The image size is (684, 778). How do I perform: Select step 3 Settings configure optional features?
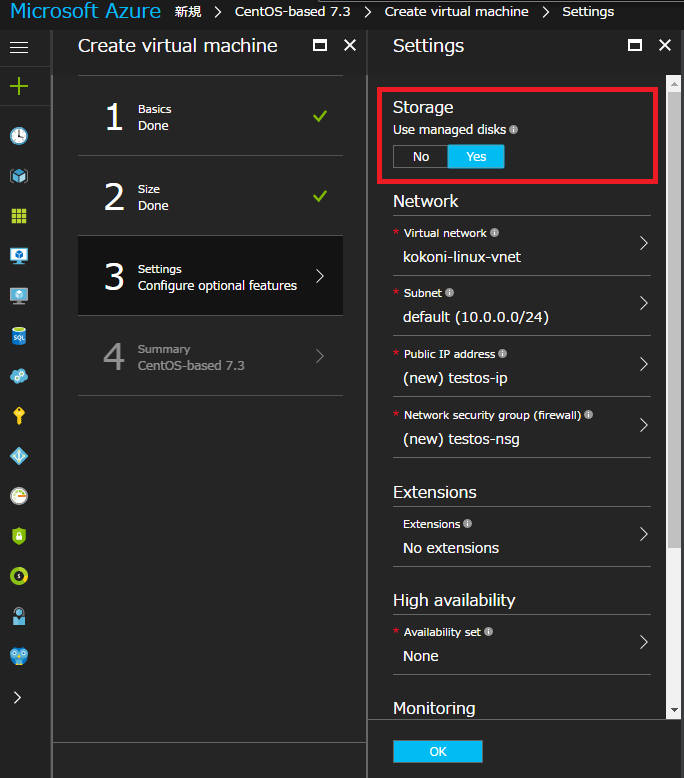click(x=210, y=276)
